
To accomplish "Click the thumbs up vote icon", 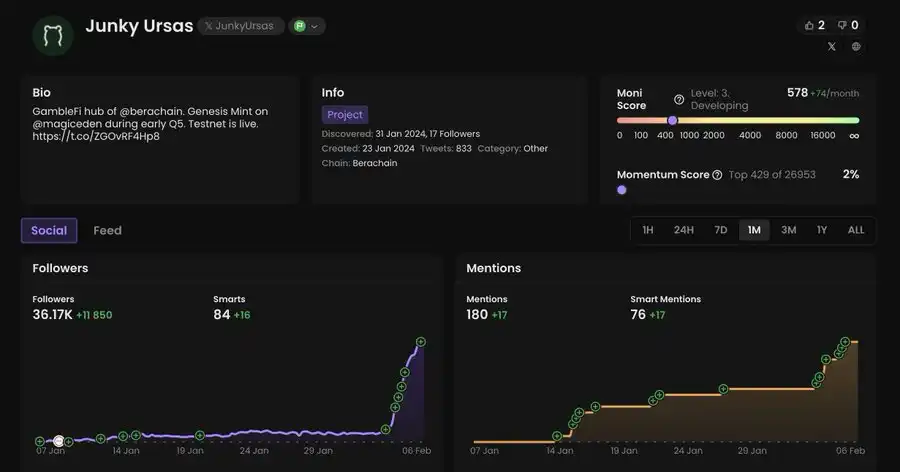I will click(x=809, y=25).
